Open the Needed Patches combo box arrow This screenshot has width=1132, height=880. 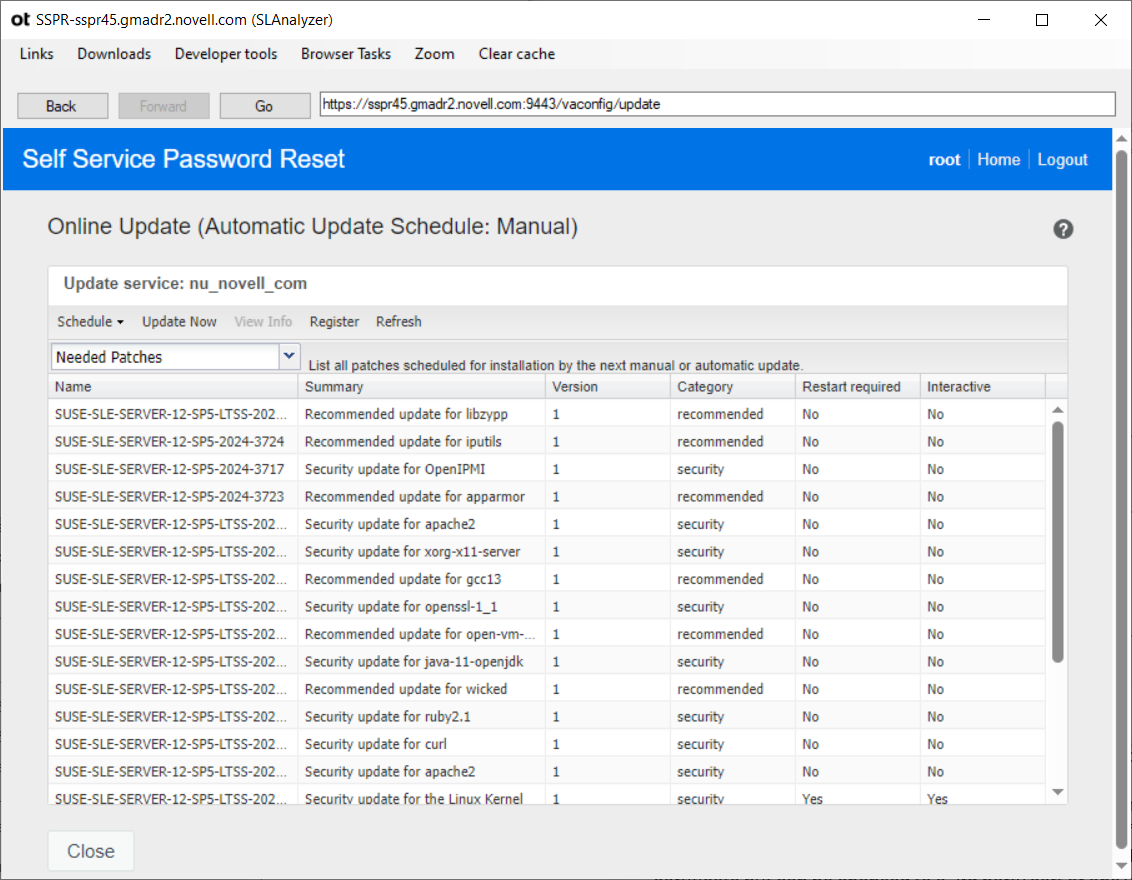coord(289,356)
